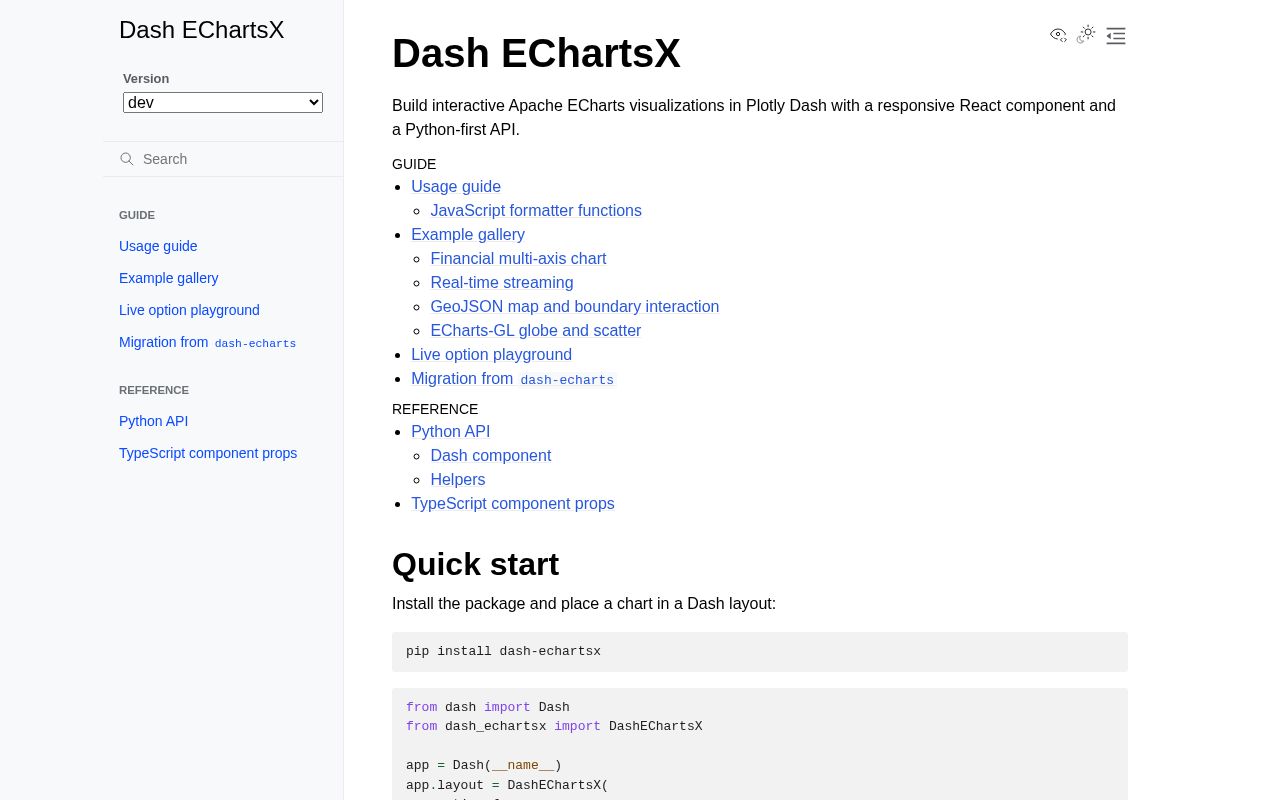
Task: Click the code line 'app = Dash(__name__)'
Action: 484,766
